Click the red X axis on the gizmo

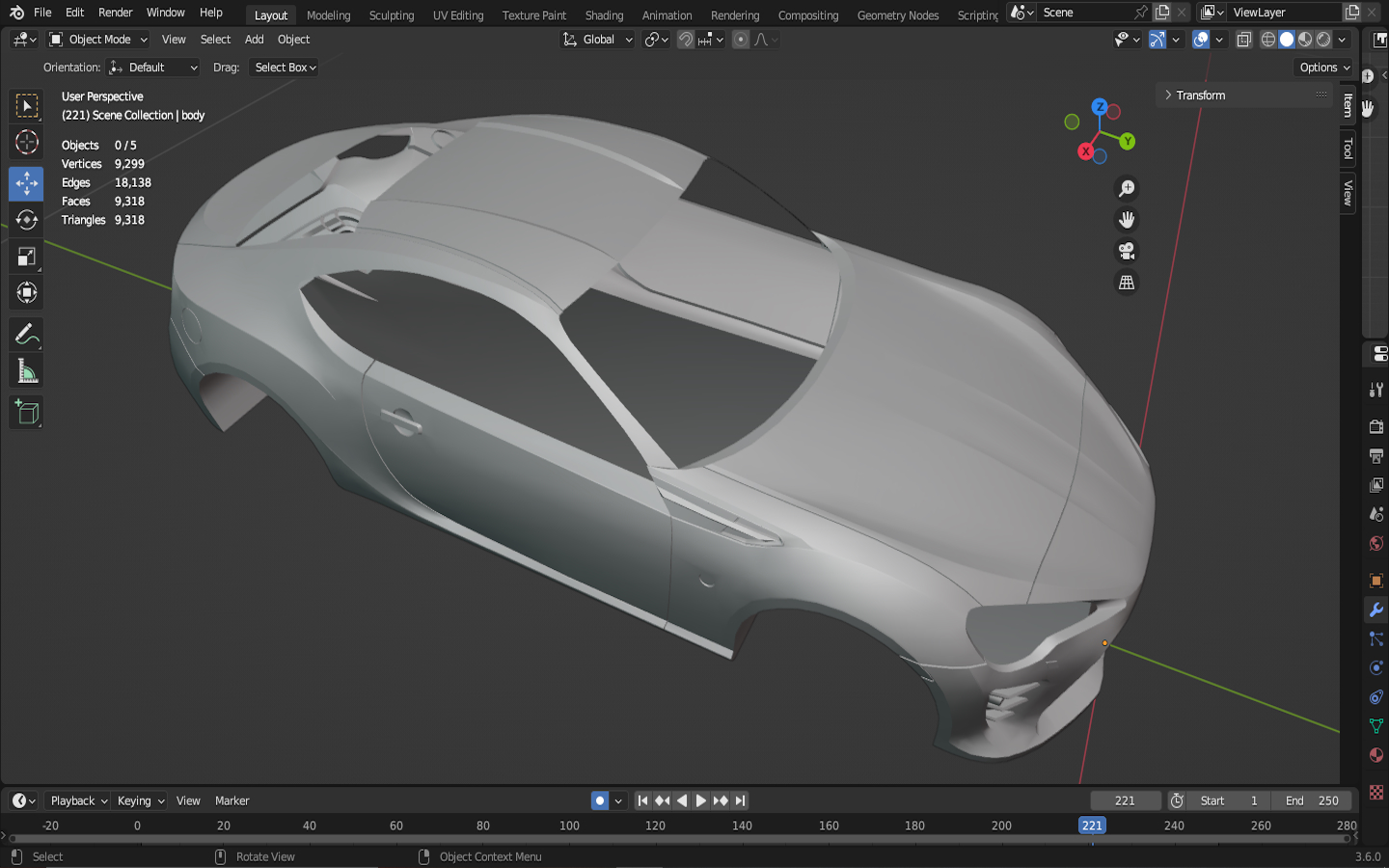click(1086, 151)
